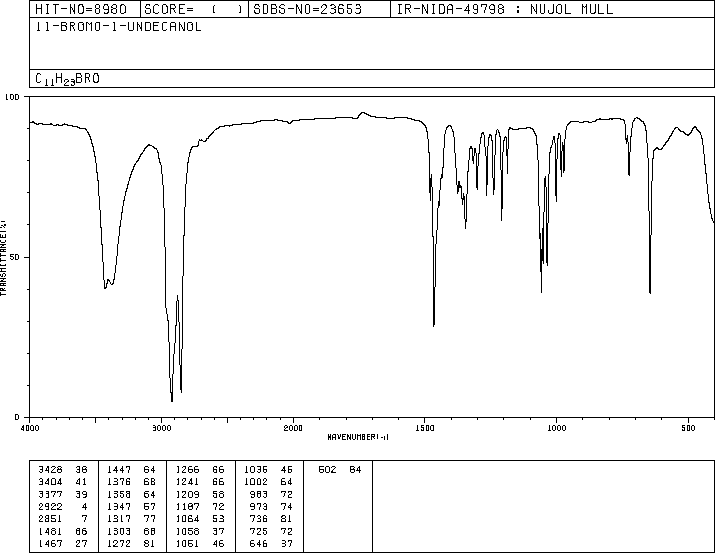Click the HIT-NO=8980 header field
This screenshot has width=715, height=553.
tap(81, 9)
